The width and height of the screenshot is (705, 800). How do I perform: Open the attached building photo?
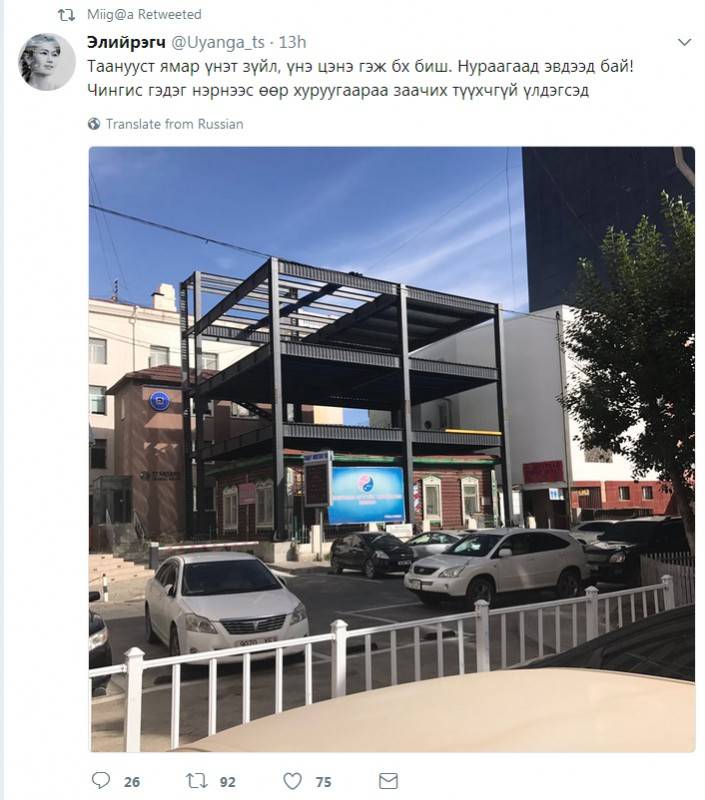pyautogui.click(x=392, y=449)
